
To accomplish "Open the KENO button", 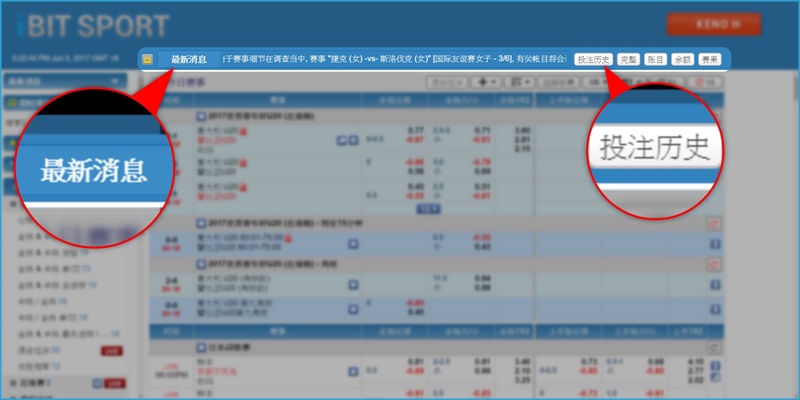I will 714,24.
